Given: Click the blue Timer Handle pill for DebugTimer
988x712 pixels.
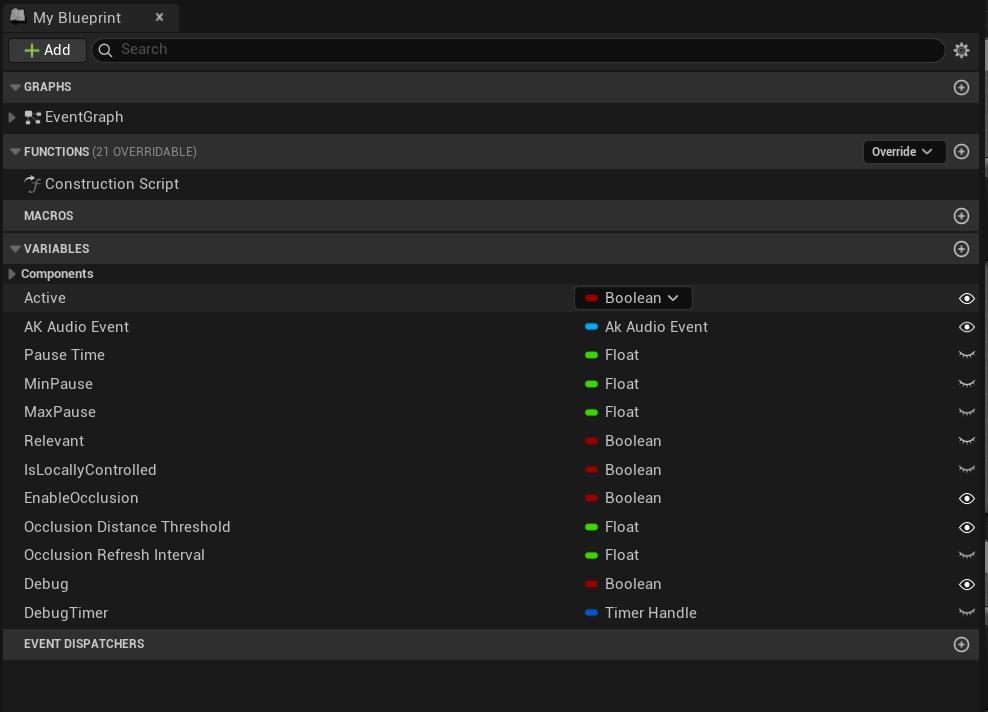Looking at the screenshot, I should 591,613.
